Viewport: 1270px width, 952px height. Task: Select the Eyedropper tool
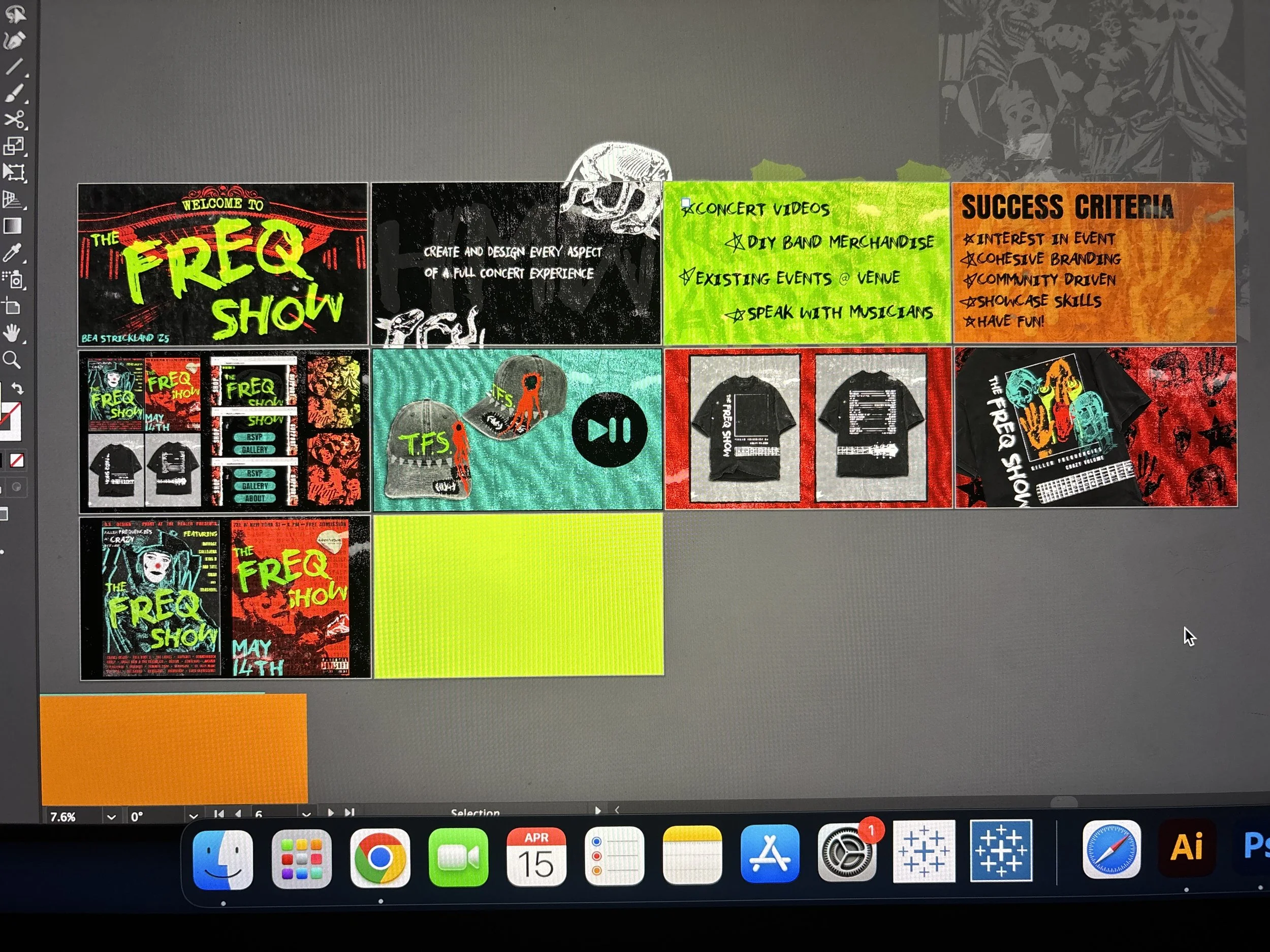13,252
